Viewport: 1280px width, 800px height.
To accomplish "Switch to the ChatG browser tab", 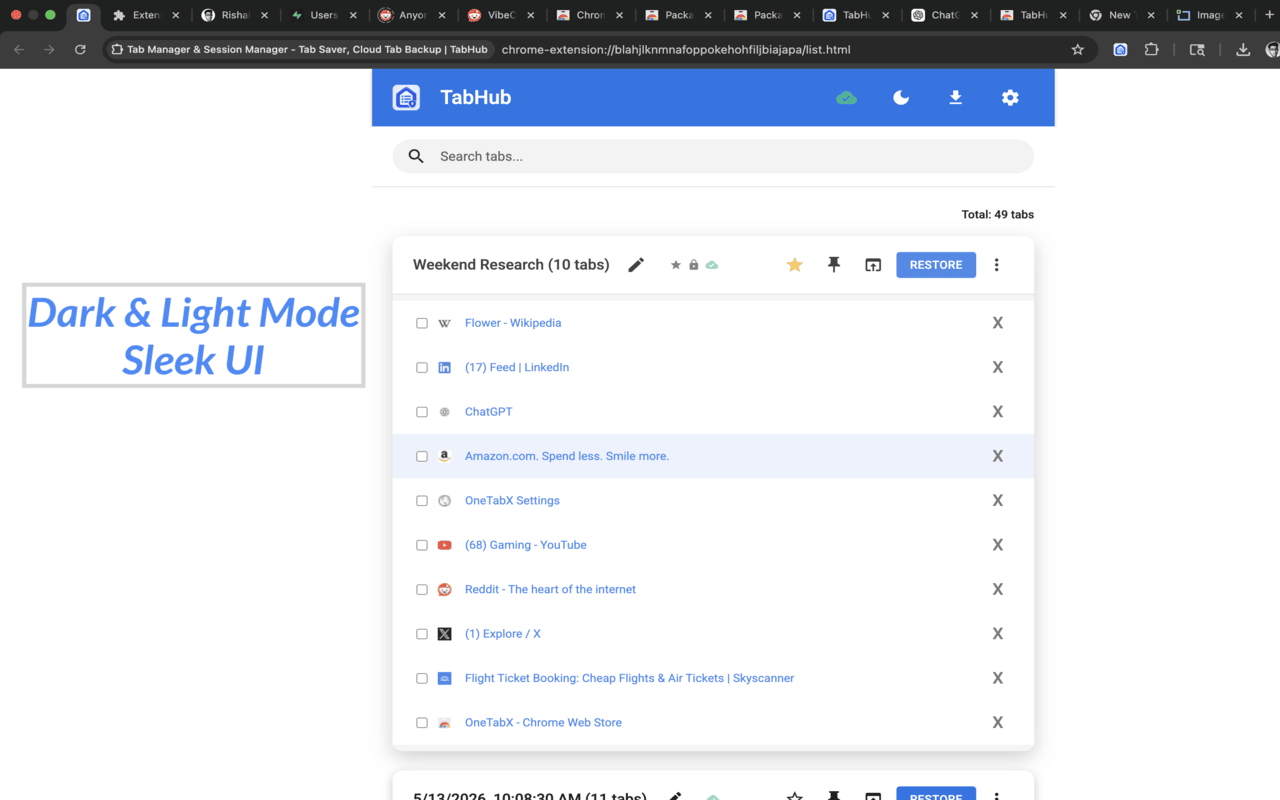I will 944,15.
